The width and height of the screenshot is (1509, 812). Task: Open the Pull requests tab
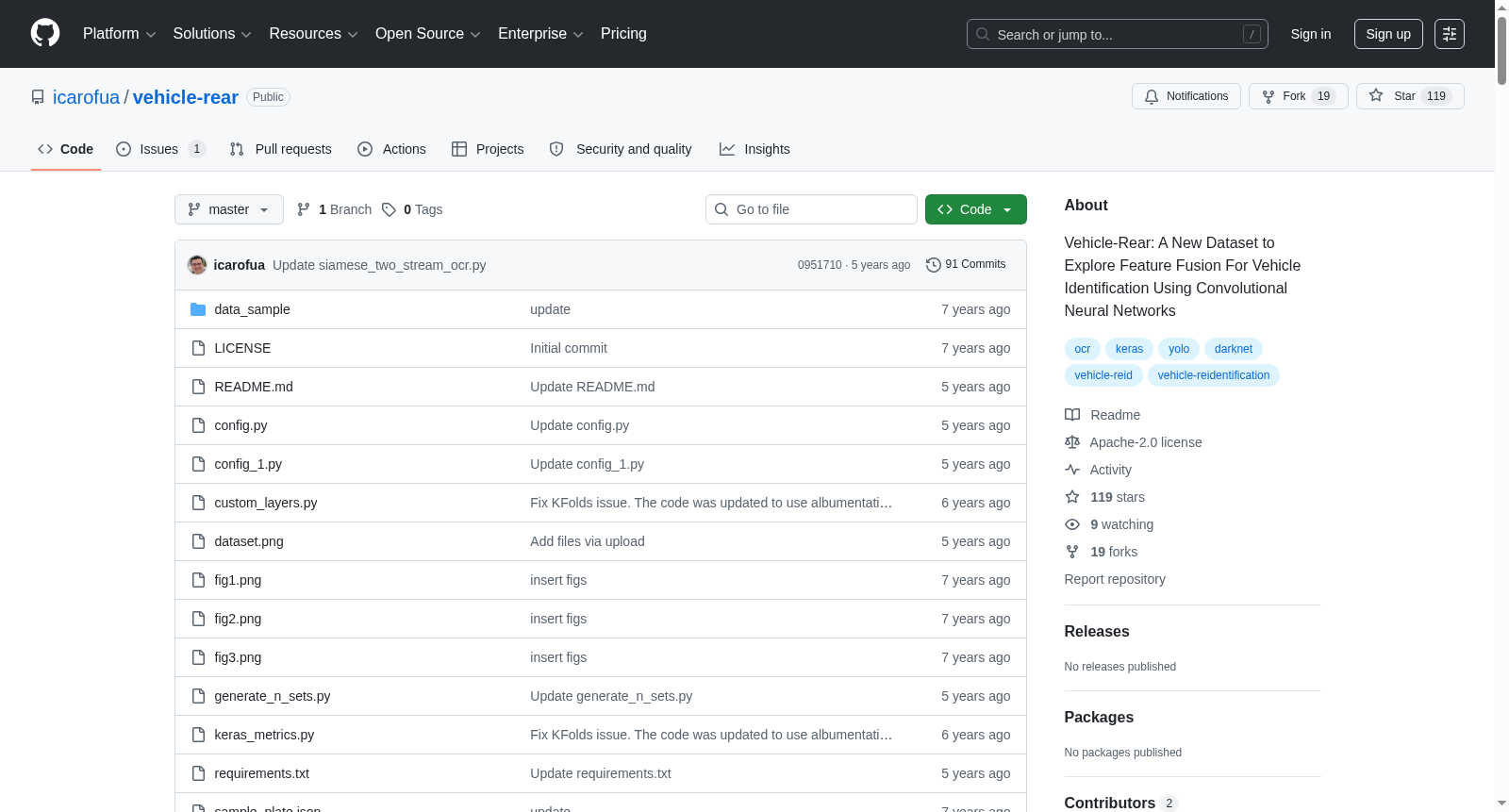(x=281, y=149)
